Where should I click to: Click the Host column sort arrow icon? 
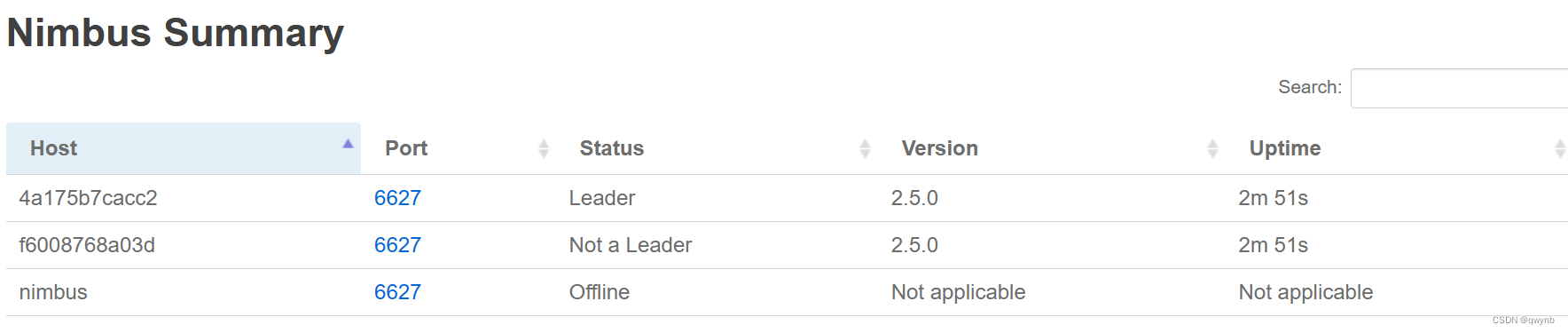tap(348, 144)
